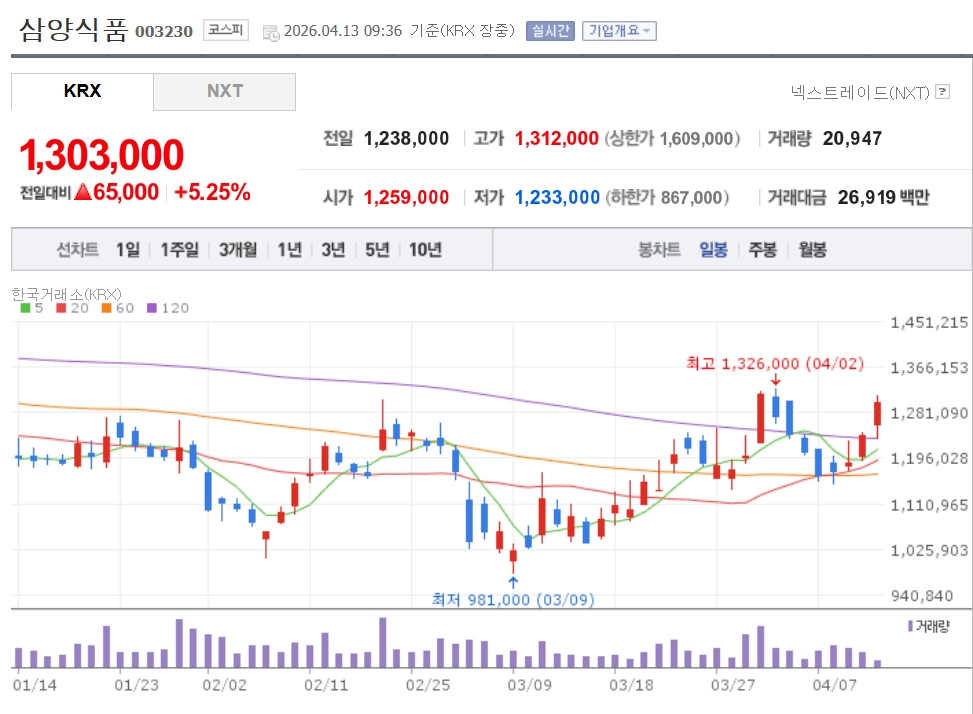Click the red up-triangle price change icon
This screenshot has height=714, width=973.
(x=83, y=192)
